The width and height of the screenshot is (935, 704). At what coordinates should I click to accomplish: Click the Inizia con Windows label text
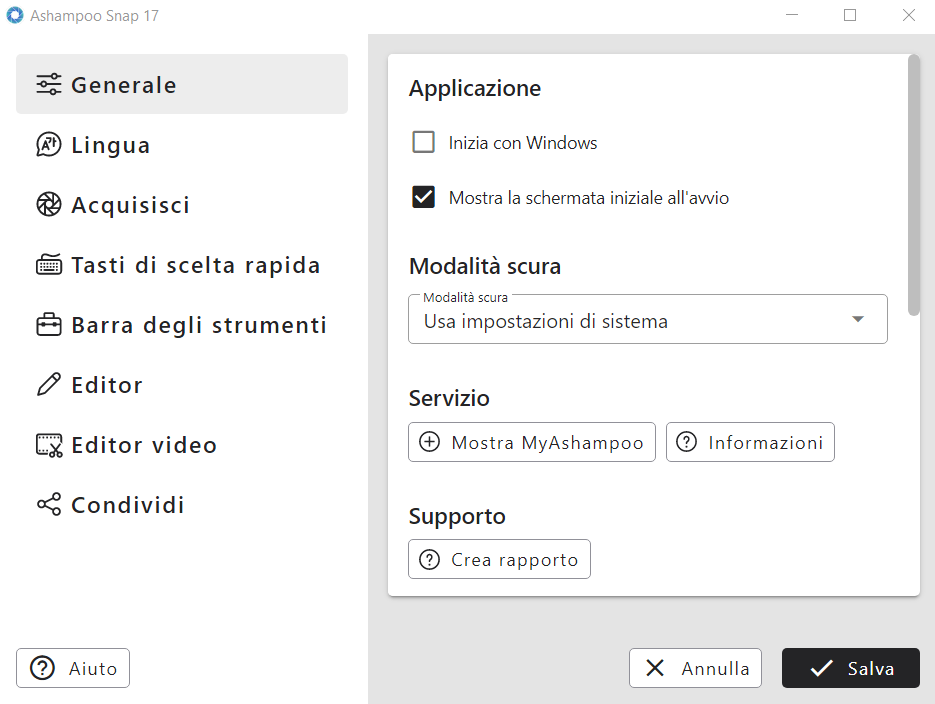click(x=523, y=142)
